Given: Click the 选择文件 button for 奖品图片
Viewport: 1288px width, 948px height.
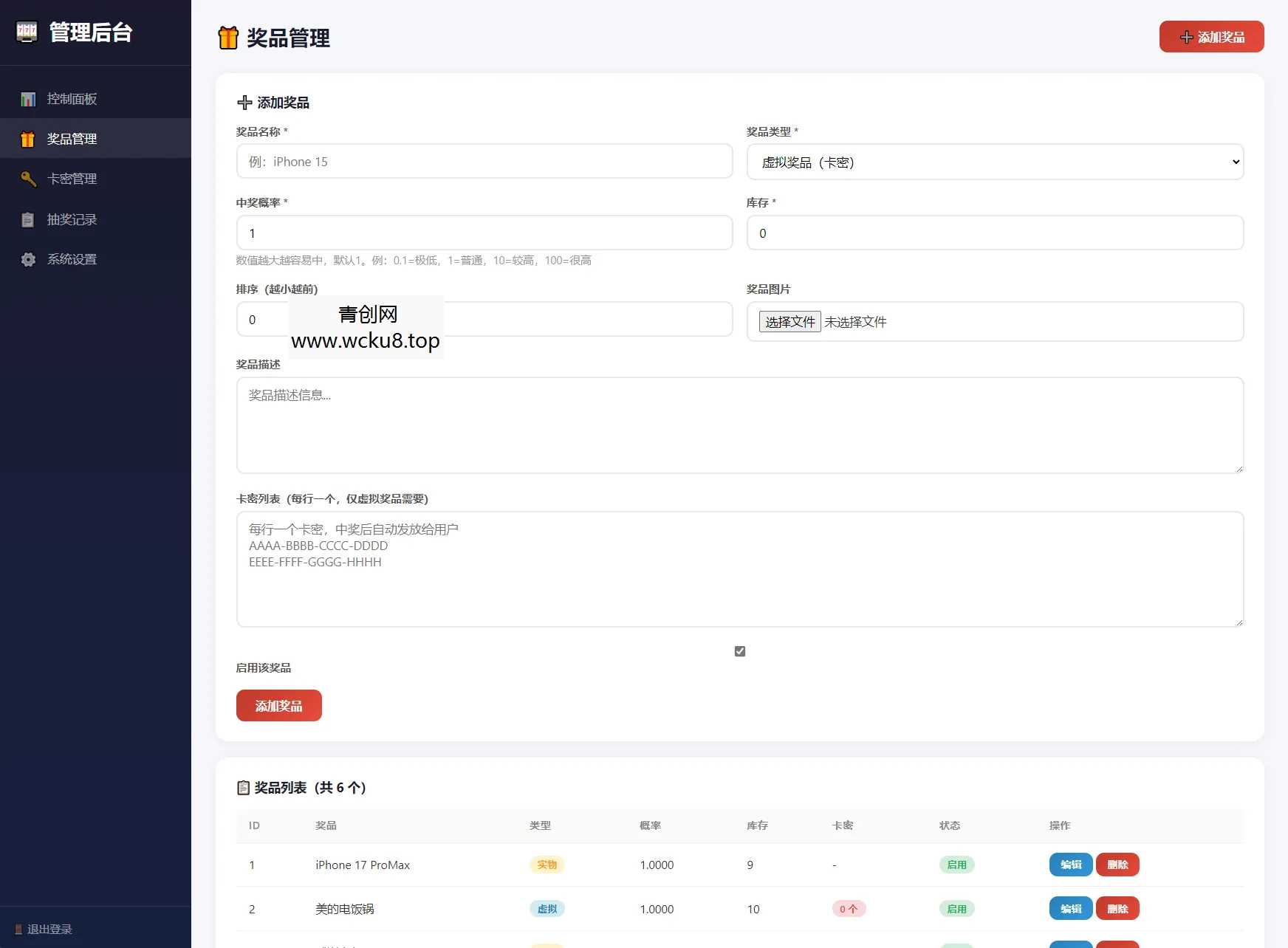Looking at the screenshot, I should pyautogui.click(x=789, y=321).
